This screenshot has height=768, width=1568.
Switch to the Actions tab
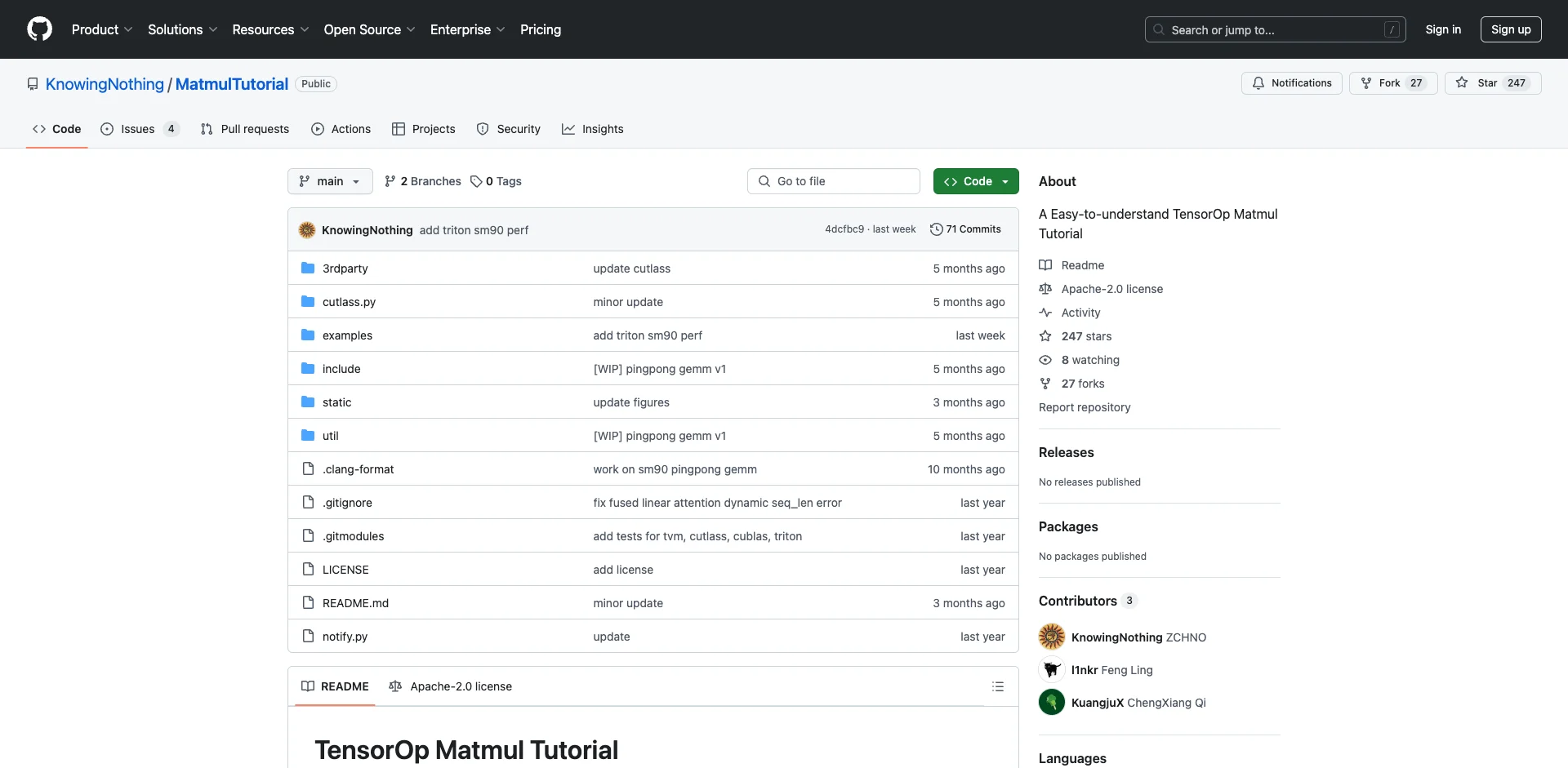click(x=341, y=129)
